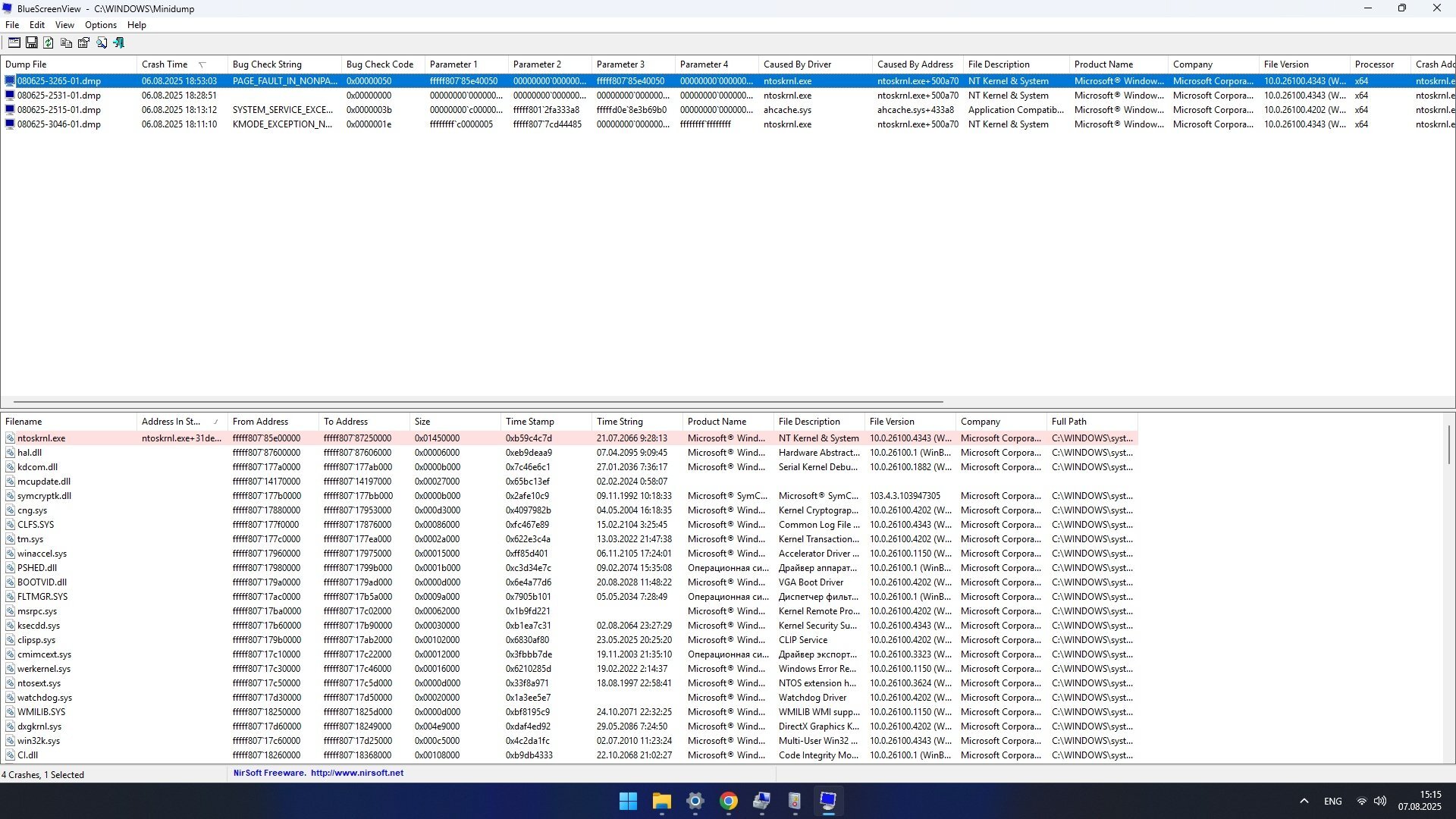Image resolution: width=1456 pixels, height=819 pixels.
Task: Sort by Crash Time column header
Action: tap(182, 64)
